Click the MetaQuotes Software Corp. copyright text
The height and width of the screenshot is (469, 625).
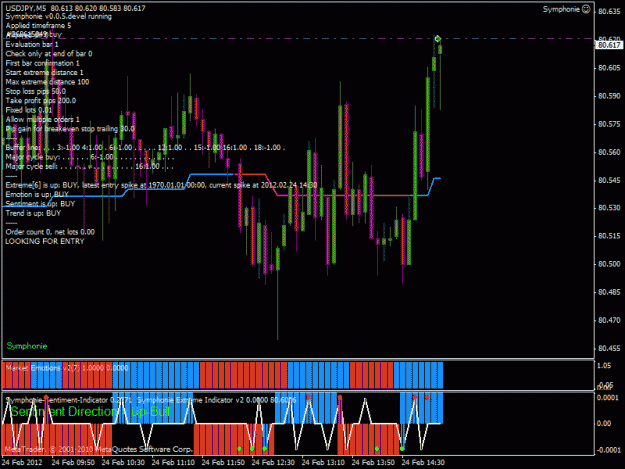98,449
